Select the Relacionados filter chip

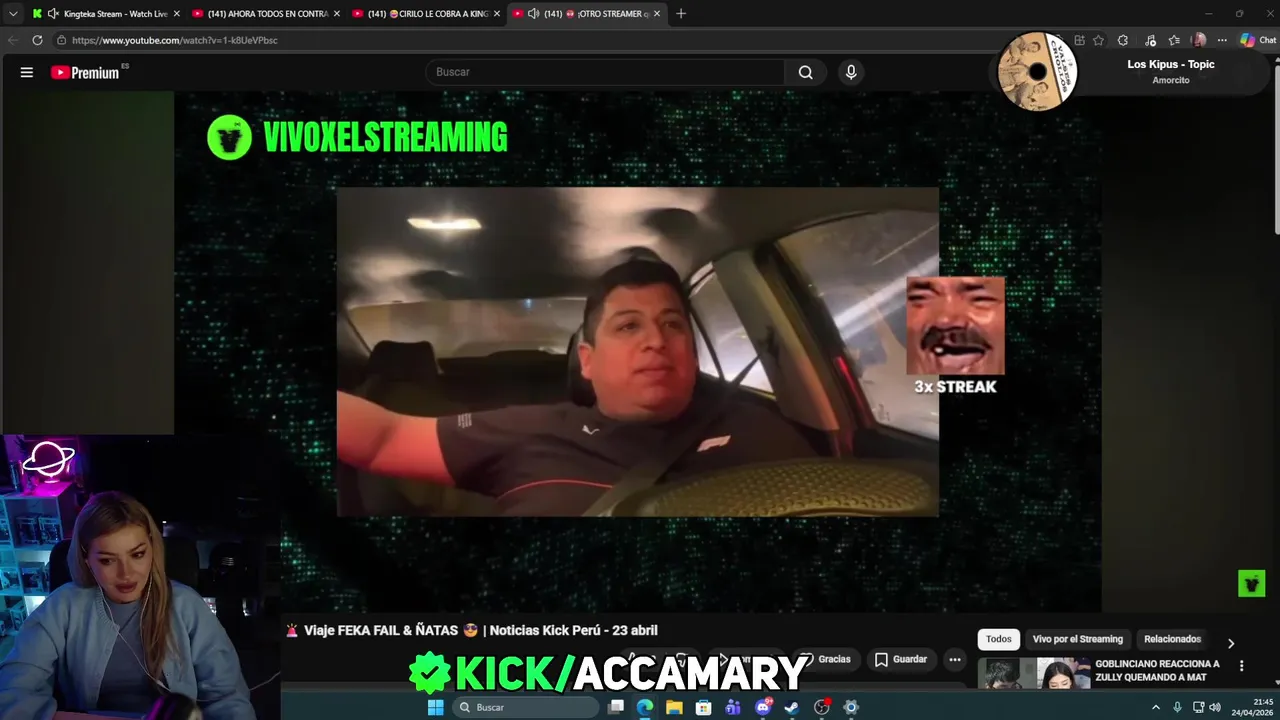click(x=1172, y=639)
